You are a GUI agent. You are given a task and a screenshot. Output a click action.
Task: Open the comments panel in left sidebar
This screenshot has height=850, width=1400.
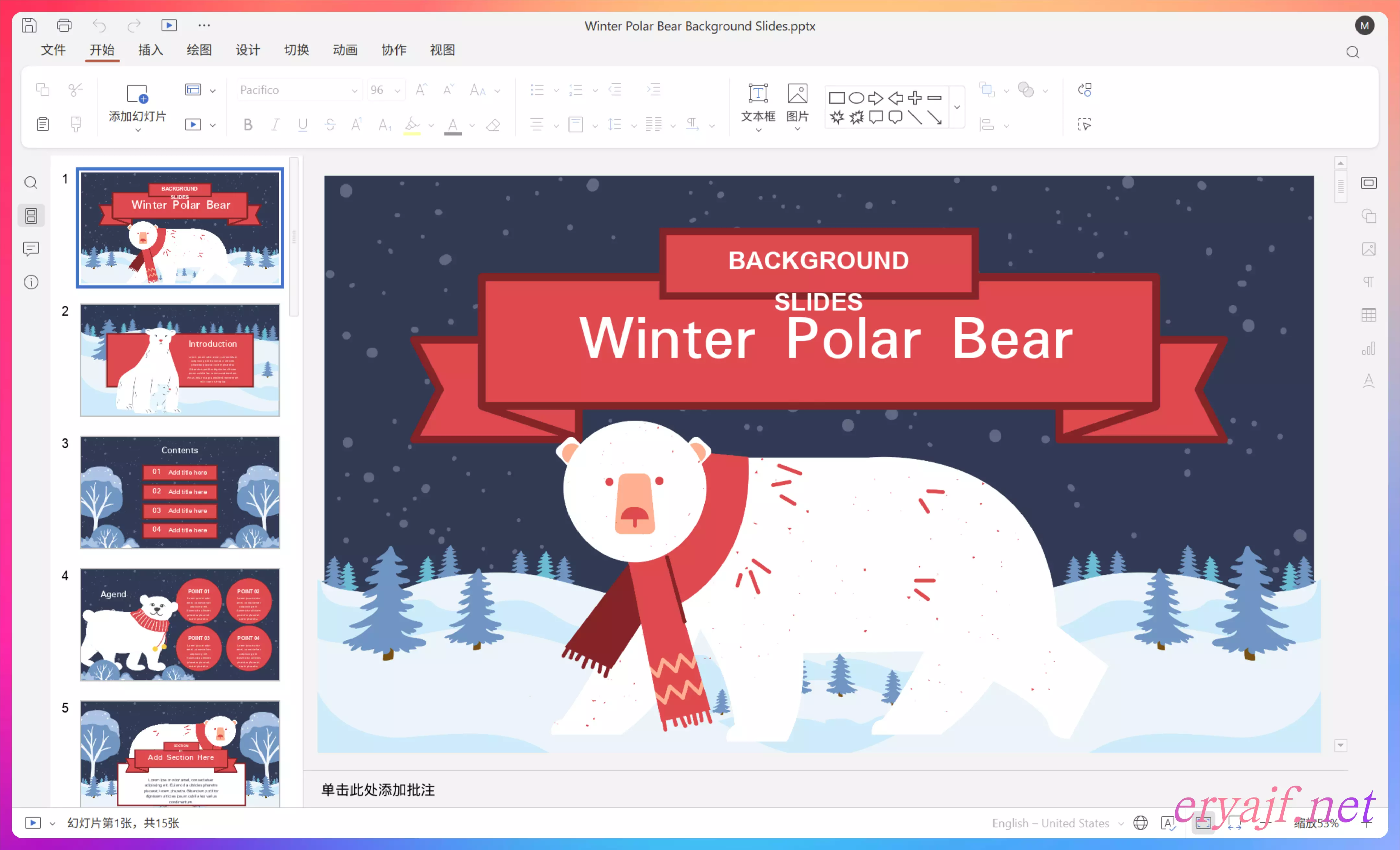pos(31,249)
